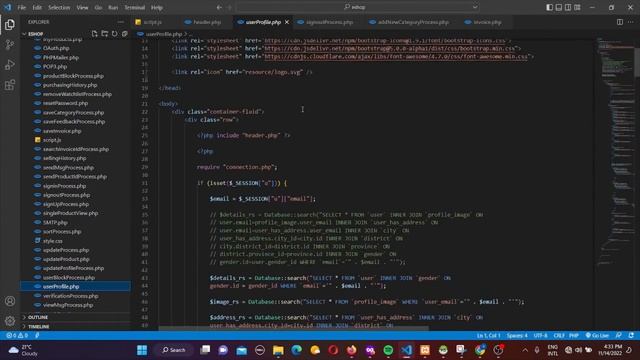Click errors and warnings status indicator
Image resolution: width=640 pixels, height=360 pixels.
tap(17, 336)
